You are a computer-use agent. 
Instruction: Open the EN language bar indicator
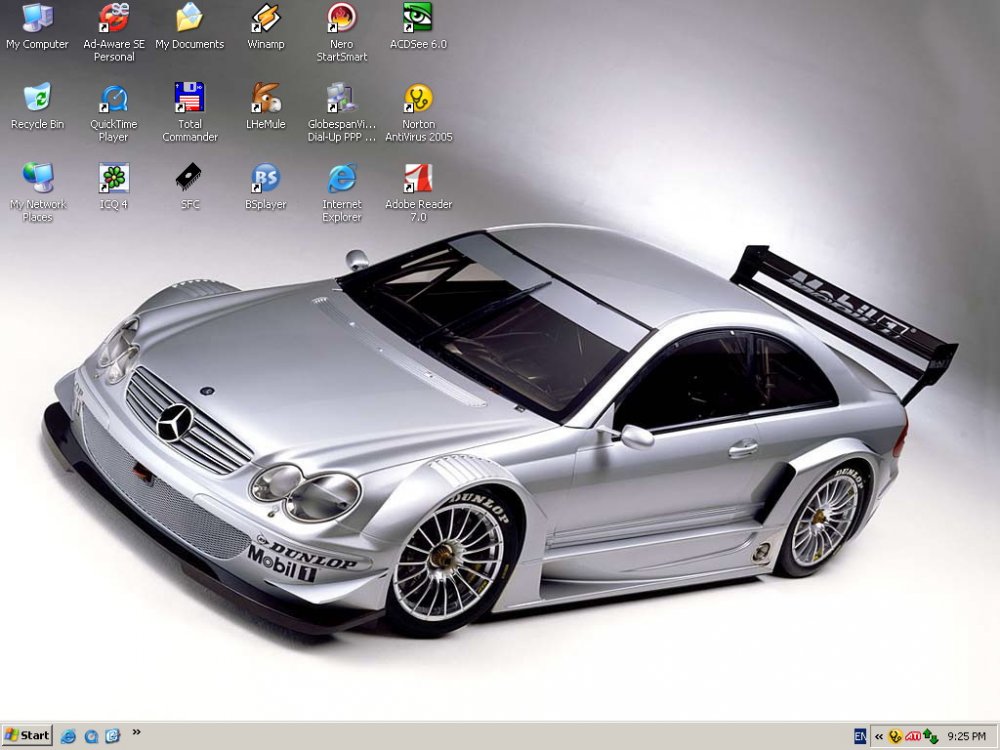tap(860, 737)
